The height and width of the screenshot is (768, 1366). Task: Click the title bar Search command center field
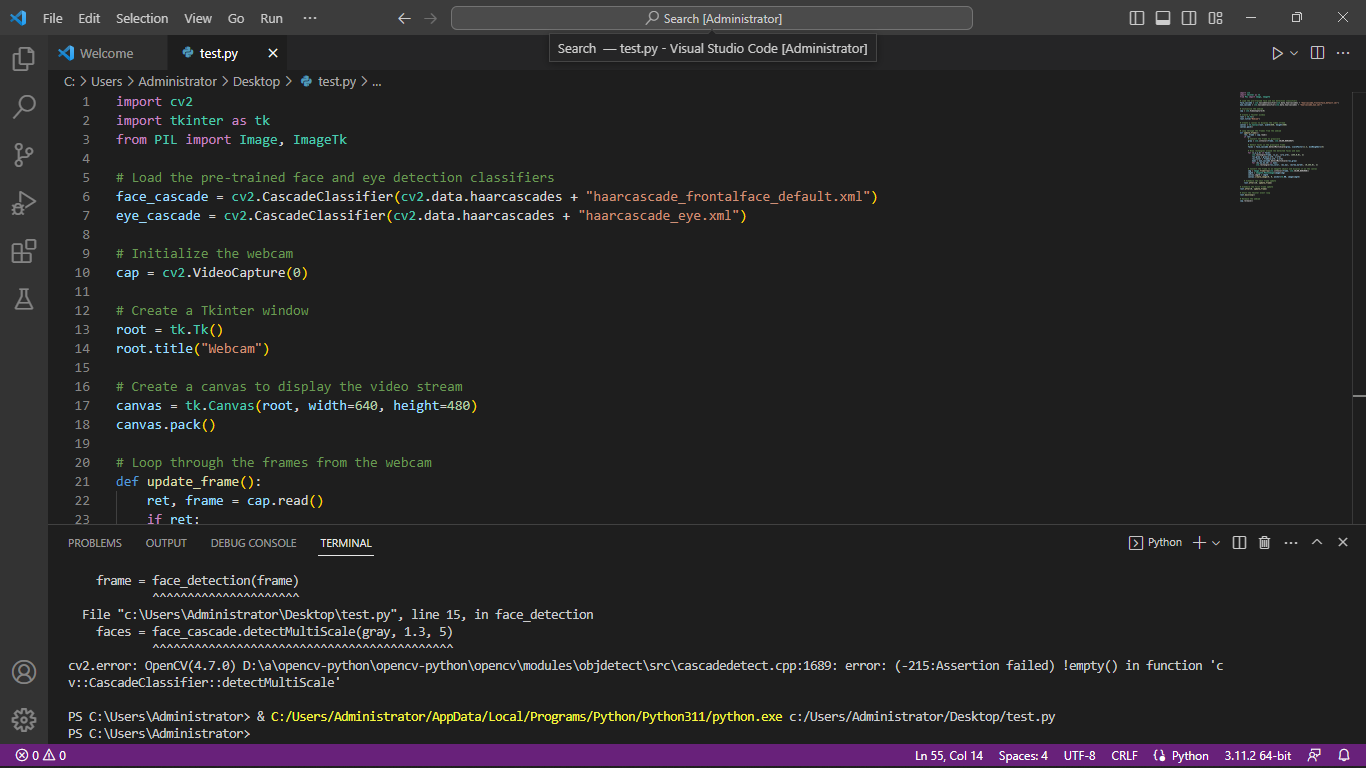click(x=712, y=18)
